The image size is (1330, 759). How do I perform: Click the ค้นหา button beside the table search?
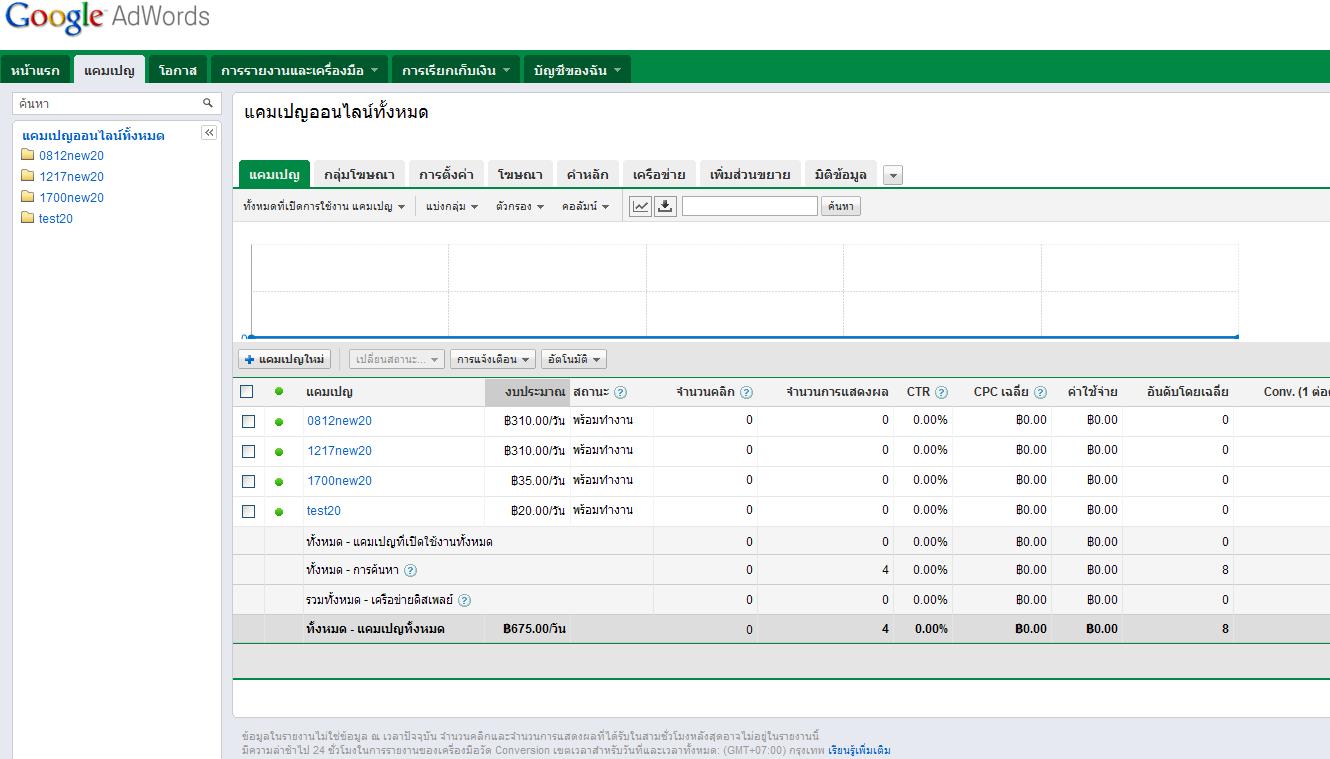[841, 206]
